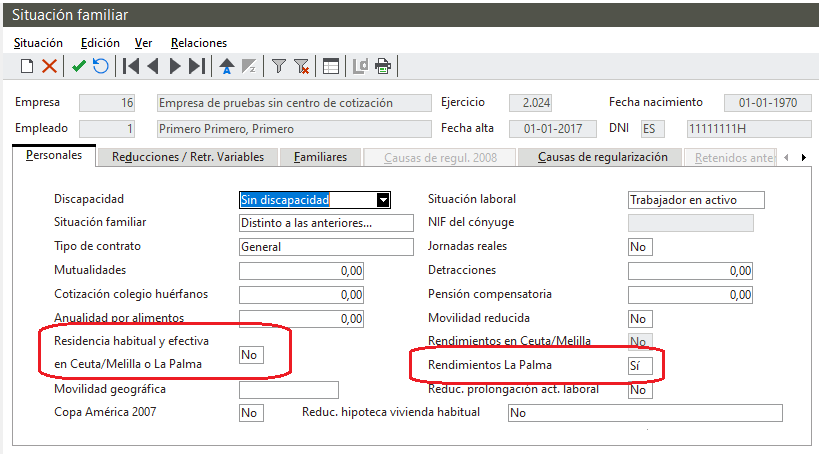Open the Relaciones menu

tap(198, 43)
